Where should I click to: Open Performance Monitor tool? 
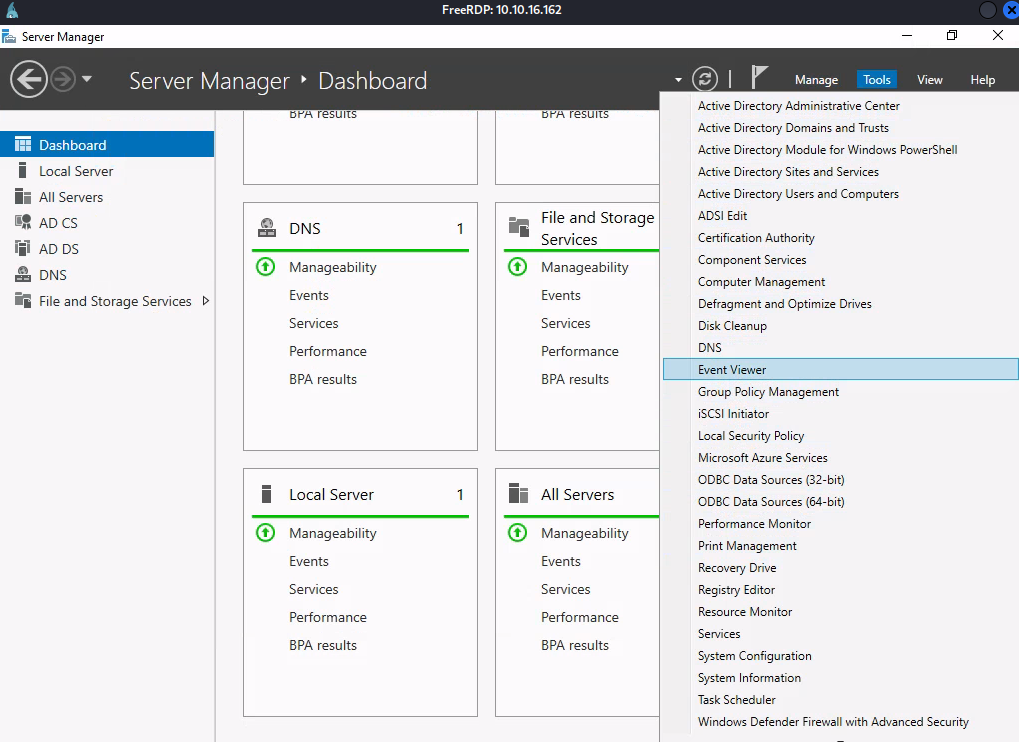click(x=841, y=524)
